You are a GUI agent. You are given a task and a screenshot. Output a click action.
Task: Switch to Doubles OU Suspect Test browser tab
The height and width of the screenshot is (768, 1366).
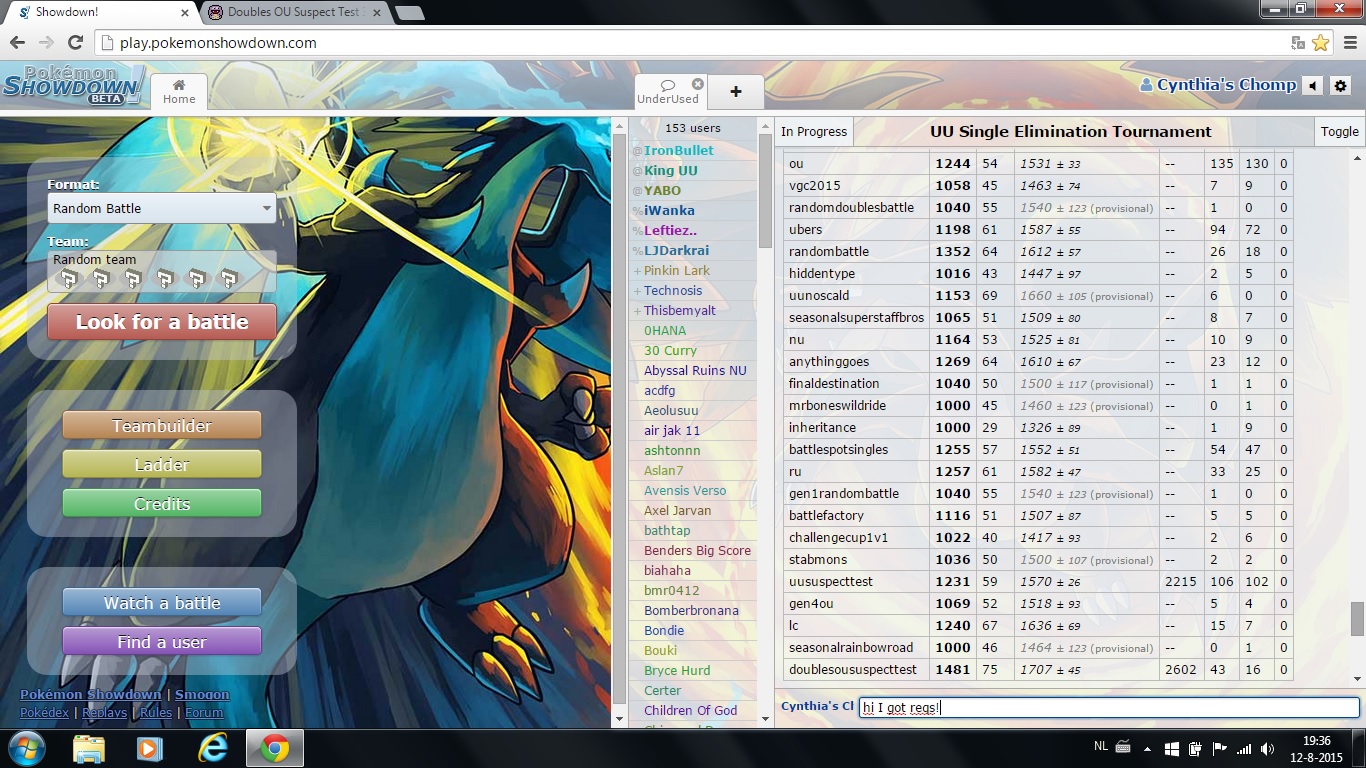[292, 12]
